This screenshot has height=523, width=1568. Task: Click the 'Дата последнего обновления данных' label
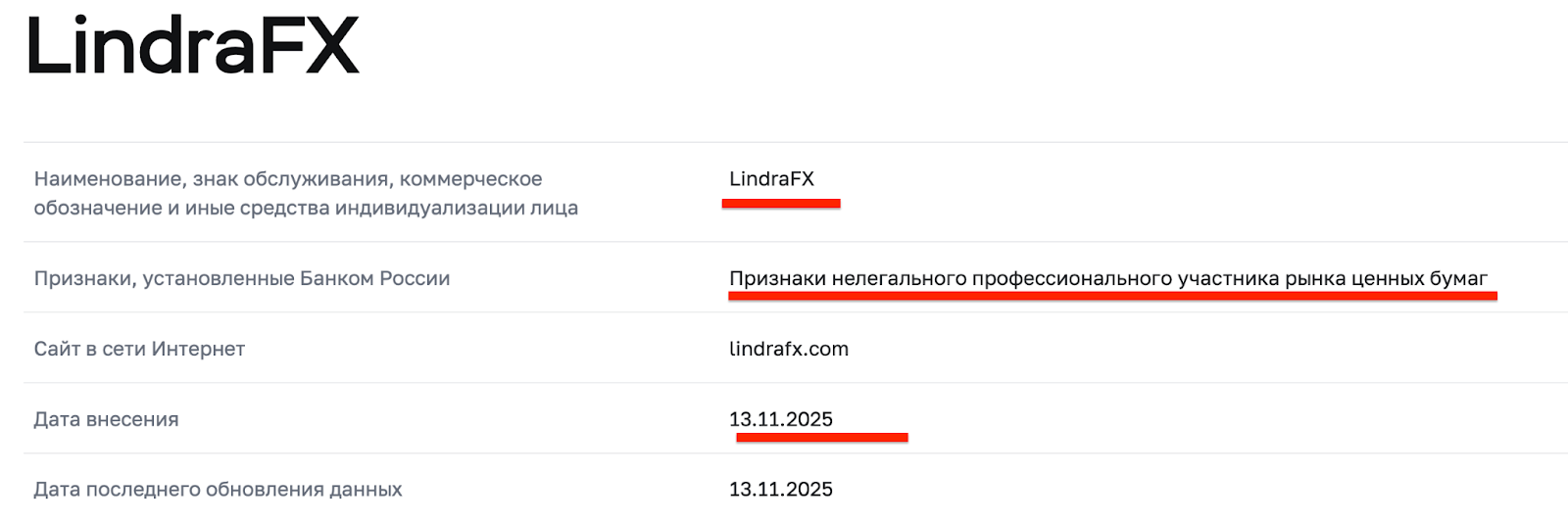pos(218,490)
